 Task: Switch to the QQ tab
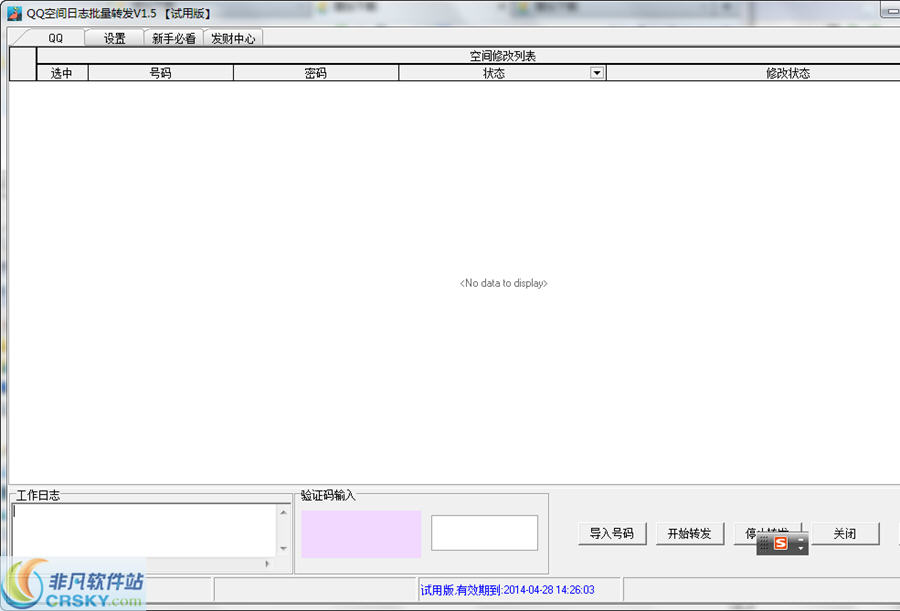(x=55, y=38)
